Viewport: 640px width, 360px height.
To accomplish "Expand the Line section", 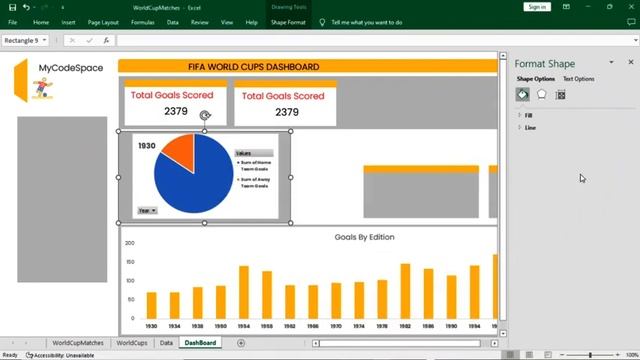I will coord(530,128).
